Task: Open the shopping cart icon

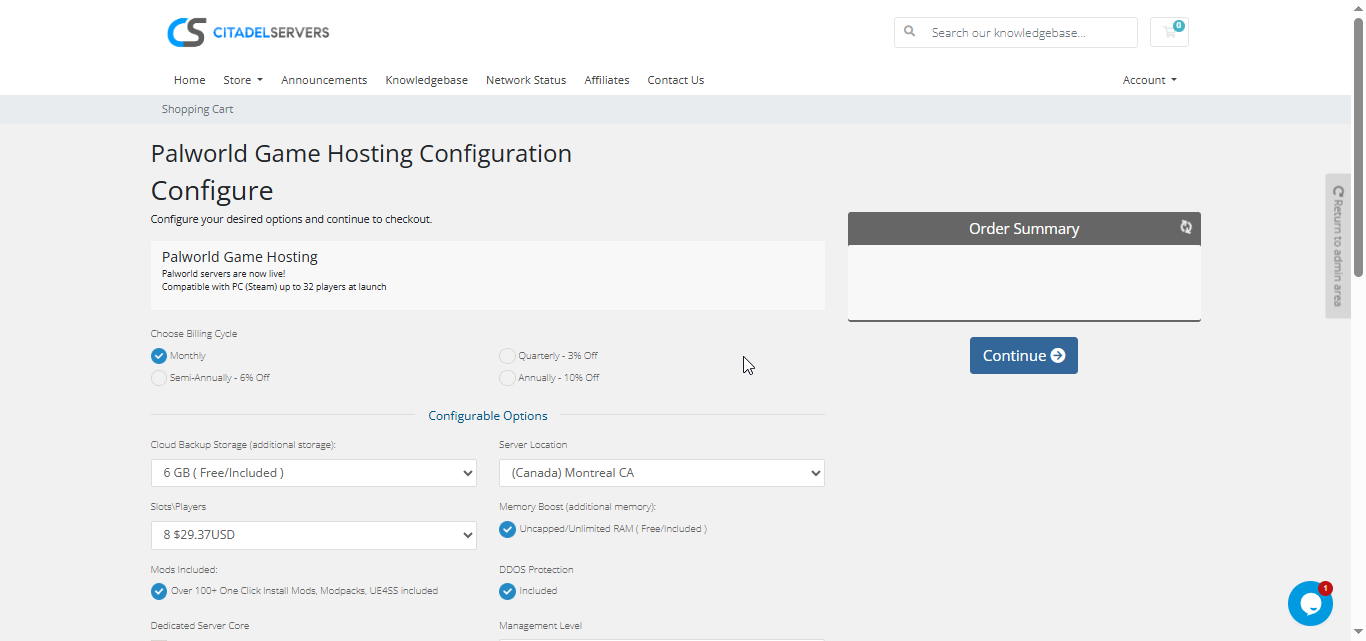Action: tap(1169, 32)
